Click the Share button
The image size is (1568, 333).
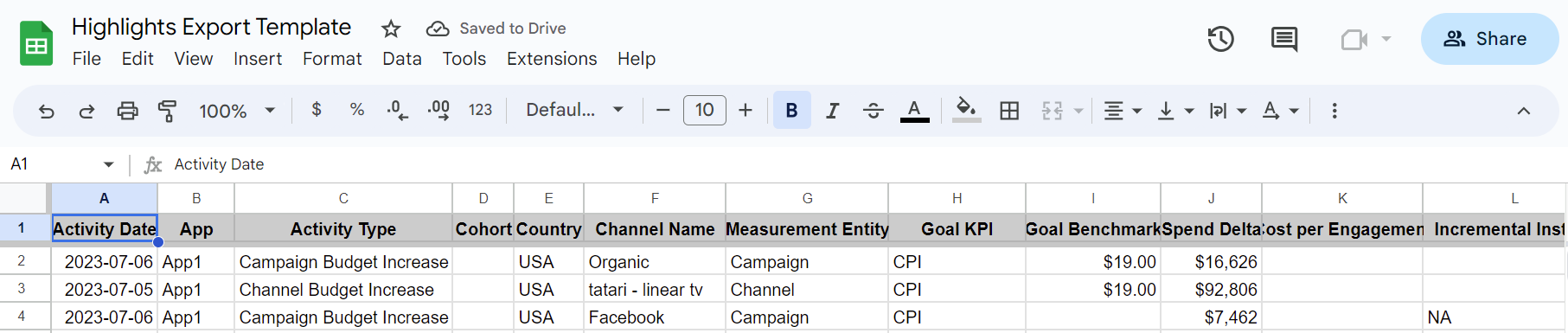1489,39
